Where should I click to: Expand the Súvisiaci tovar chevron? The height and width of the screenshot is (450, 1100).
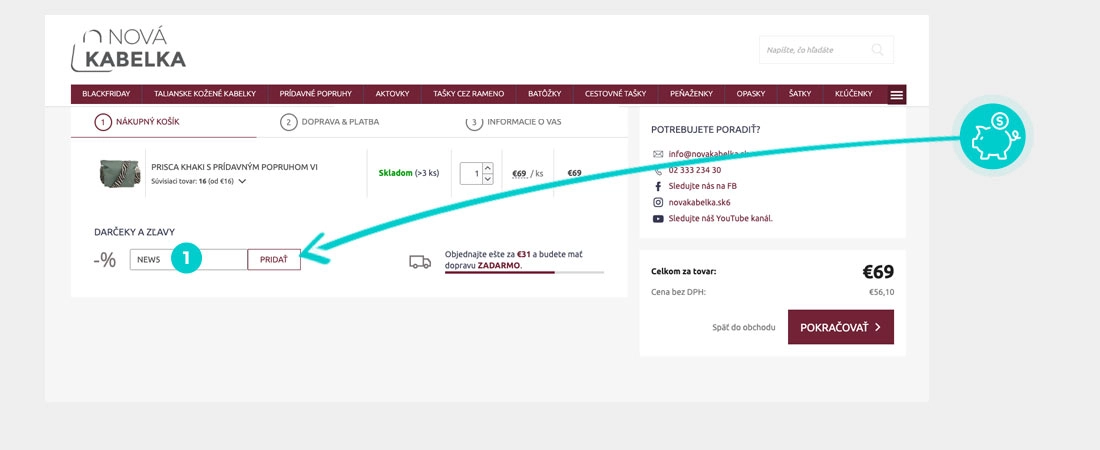pos(242,181)
